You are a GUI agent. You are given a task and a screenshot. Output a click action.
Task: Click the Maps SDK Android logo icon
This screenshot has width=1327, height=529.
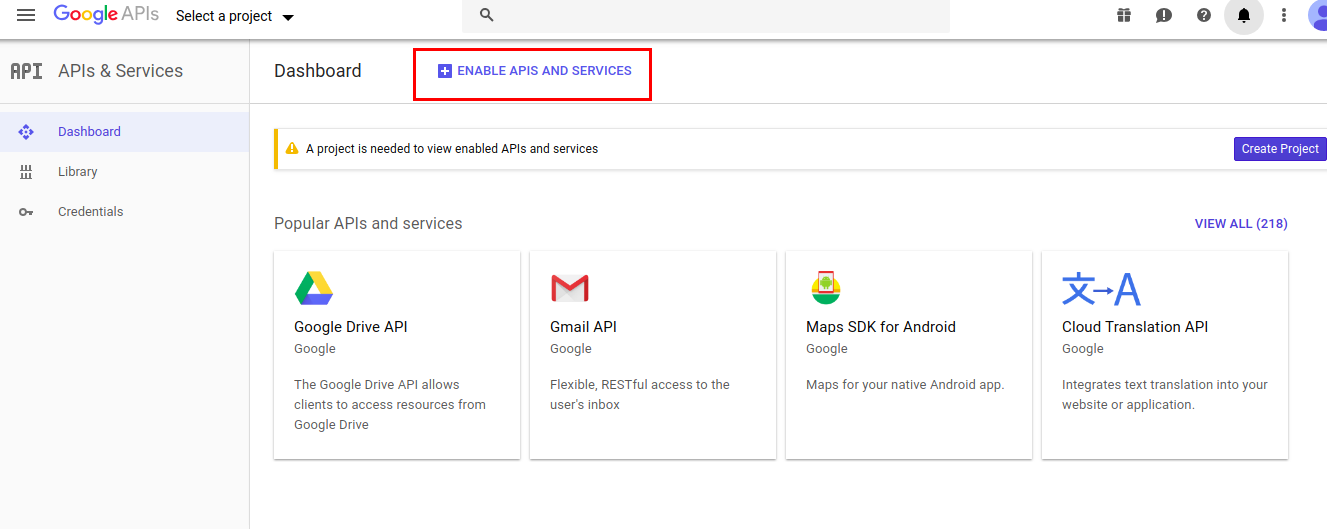[x=826, y=288]
